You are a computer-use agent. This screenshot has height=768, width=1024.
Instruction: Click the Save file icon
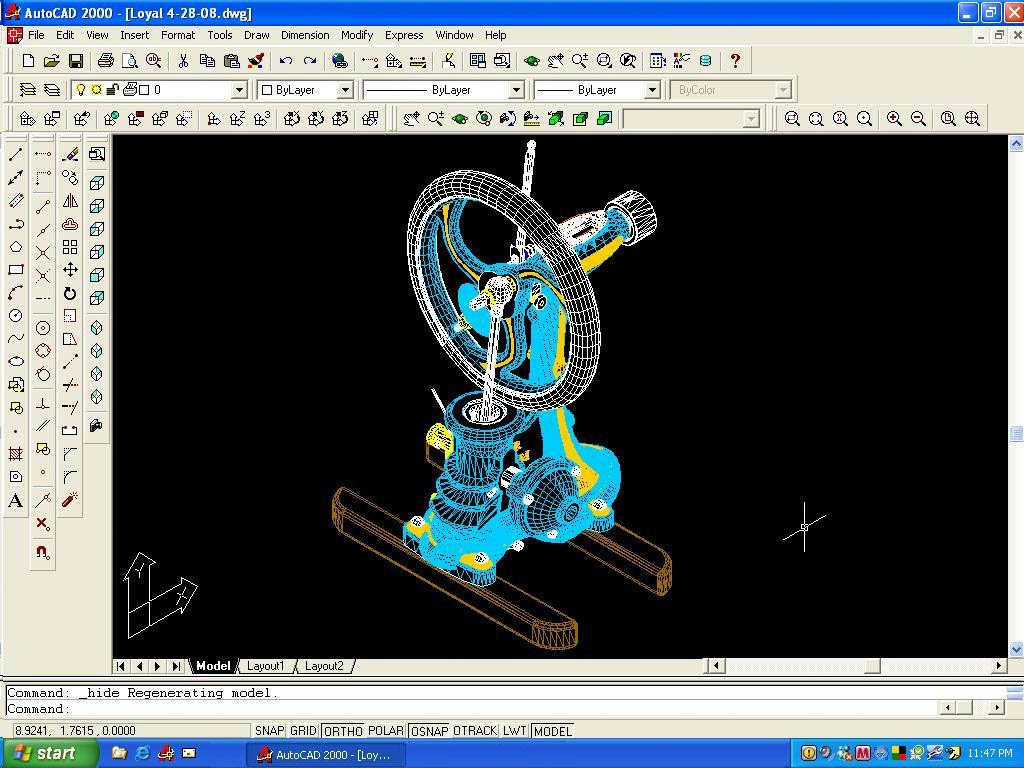tap(75, 61)
